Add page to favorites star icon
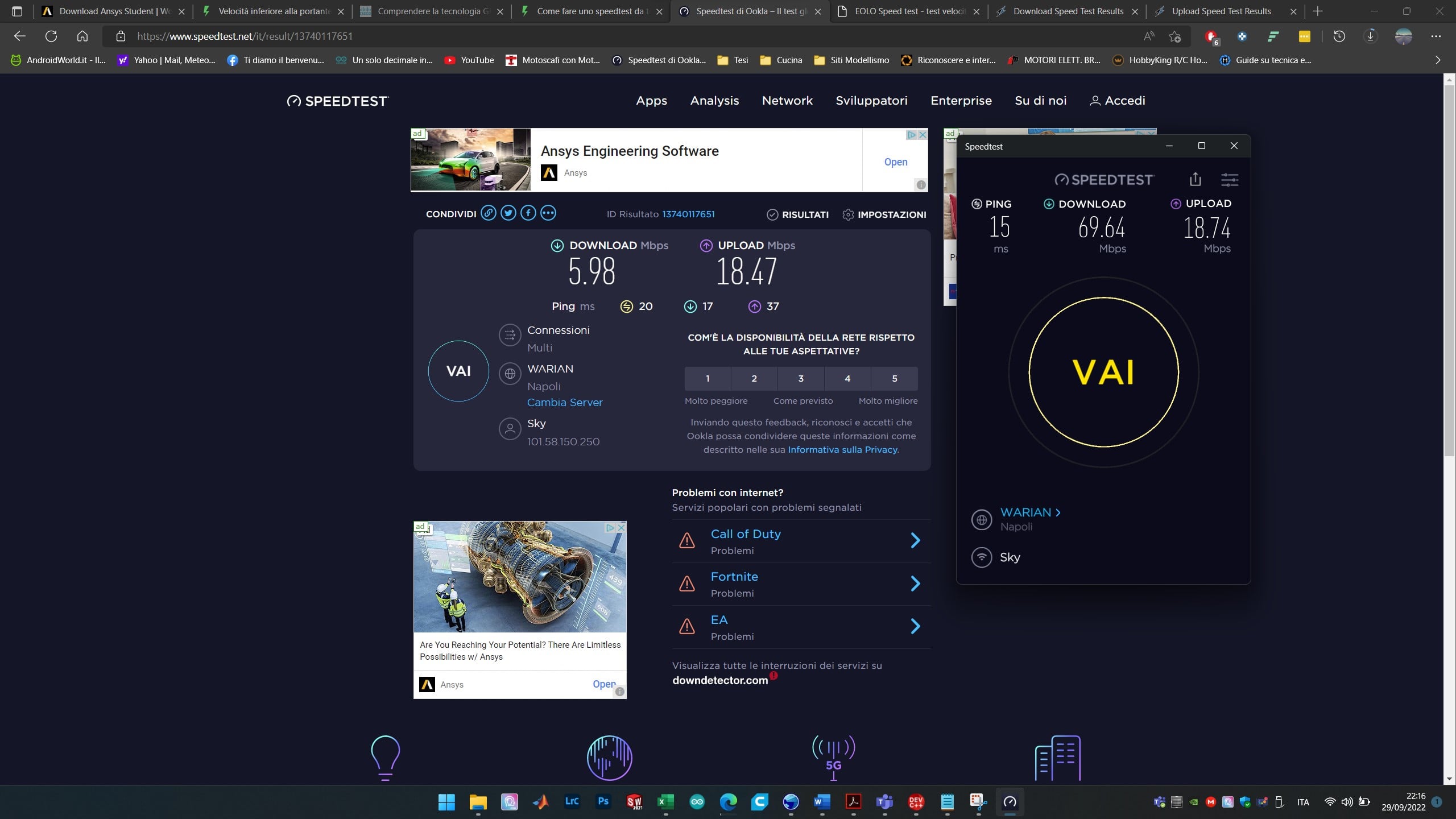 point(1174,36)
